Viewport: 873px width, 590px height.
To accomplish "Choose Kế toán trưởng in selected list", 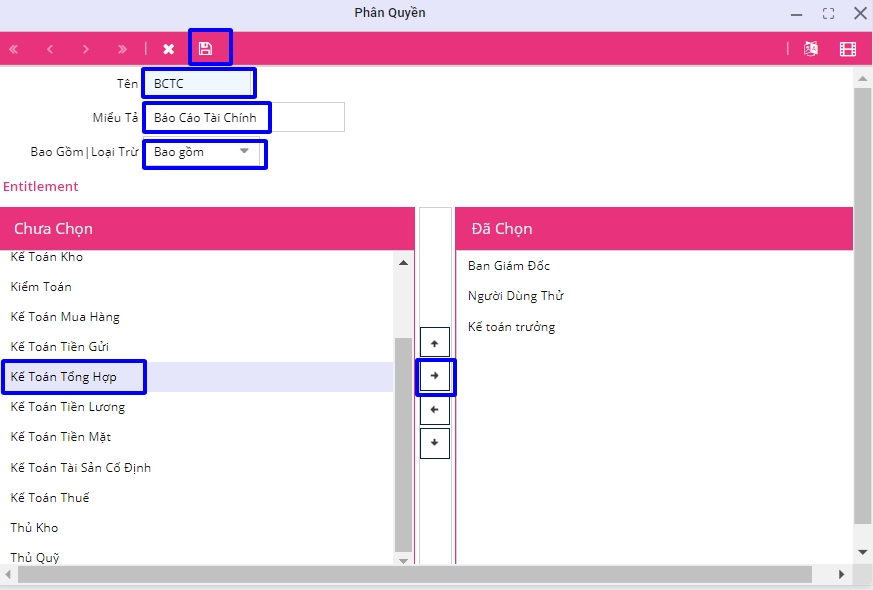I will click(511, 327).
